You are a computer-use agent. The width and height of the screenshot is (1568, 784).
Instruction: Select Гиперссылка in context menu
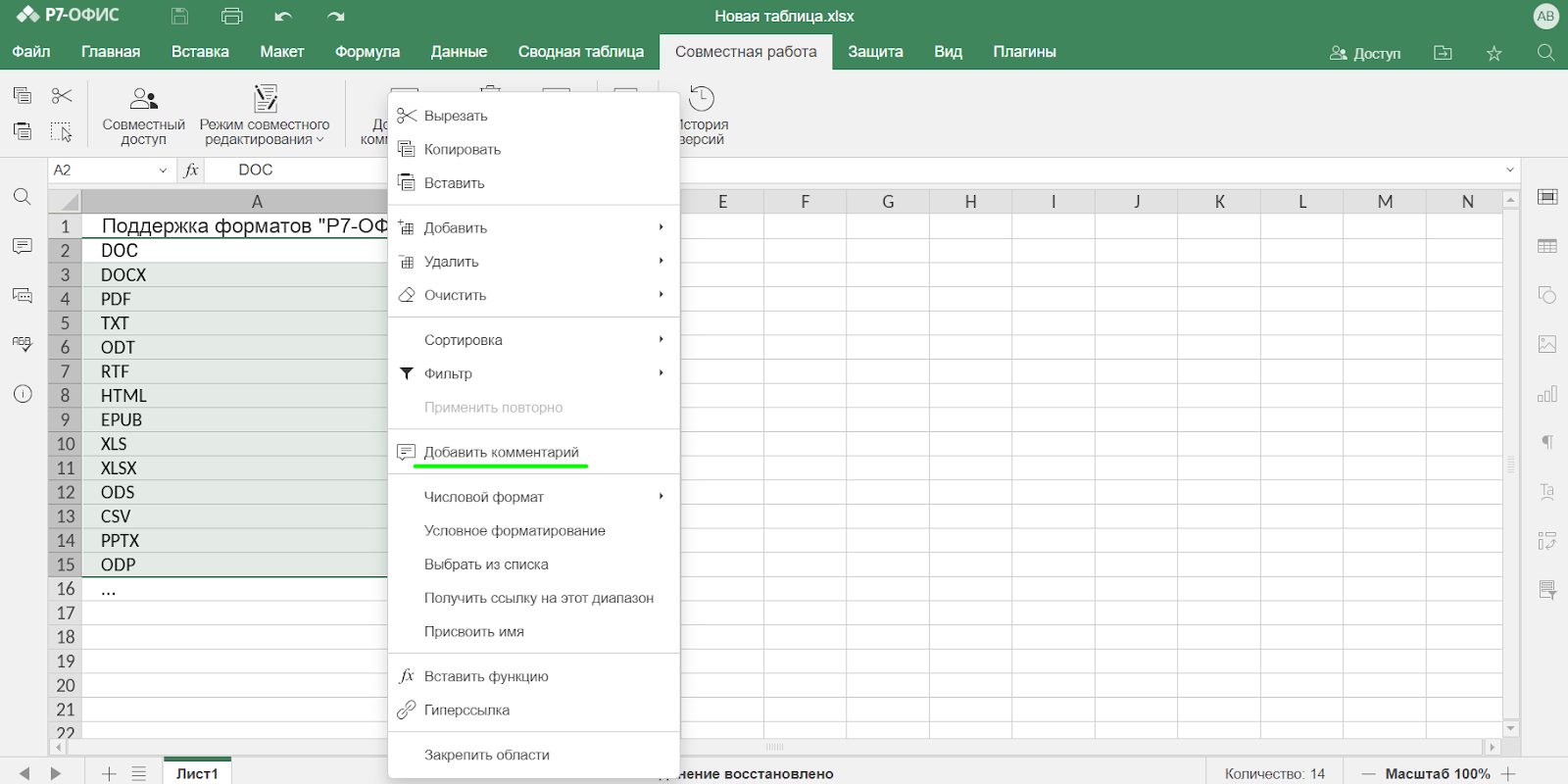534,710
